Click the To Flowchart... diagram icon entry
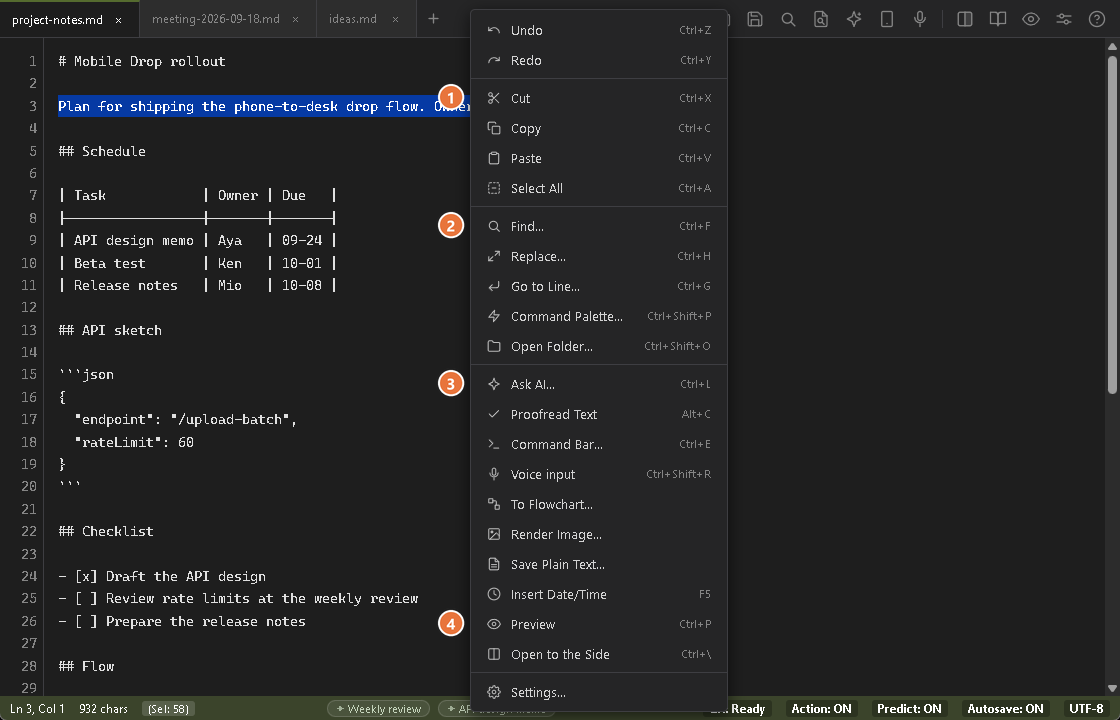 pos(599,504)
